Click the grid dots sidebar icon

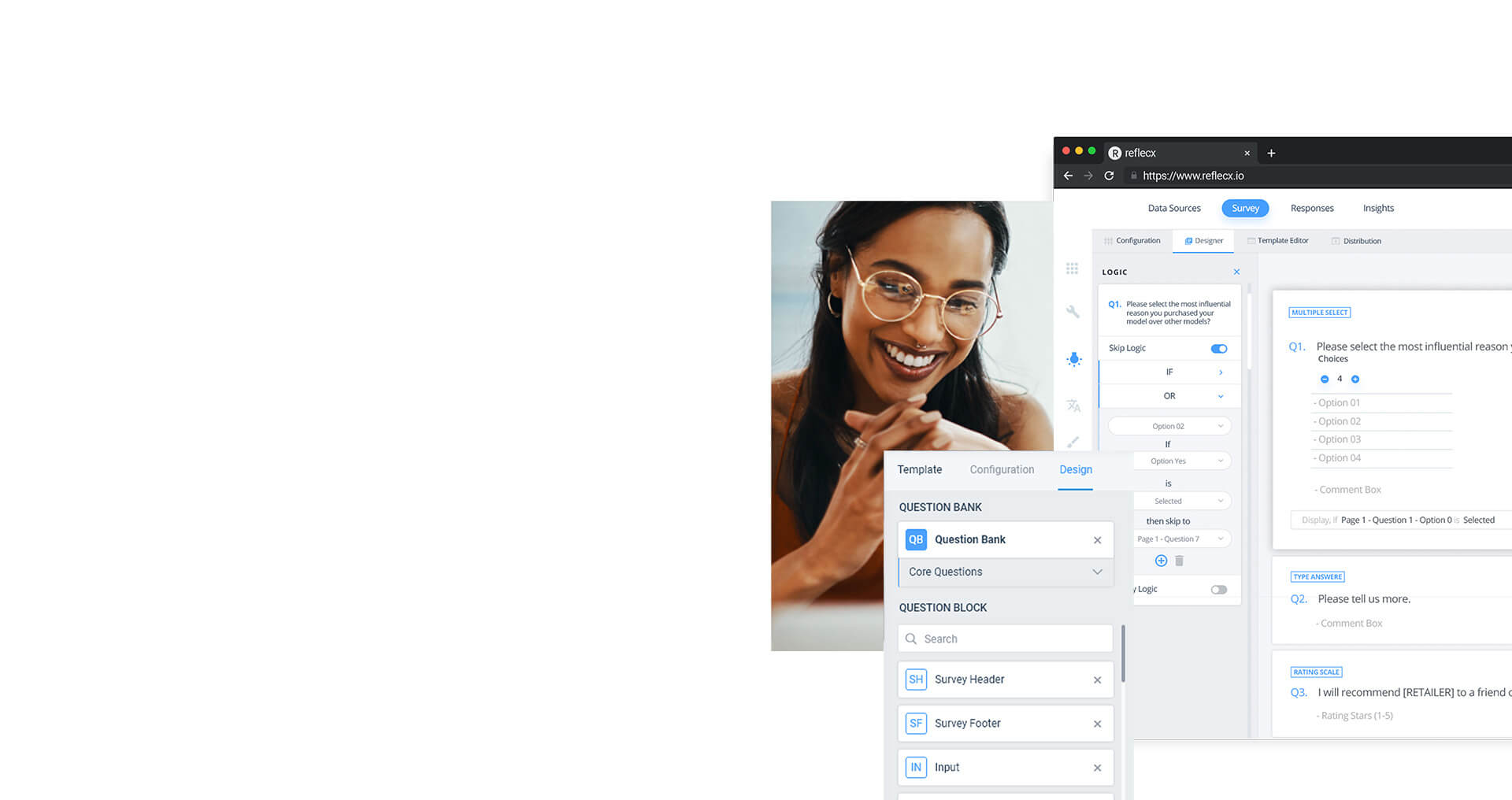click(x=1072, y=269)
